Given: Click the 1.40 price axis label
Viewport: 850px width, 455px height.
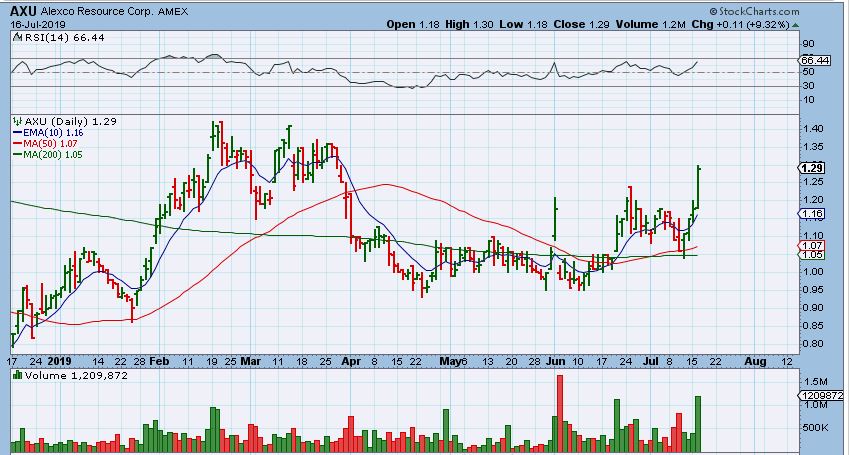Looking at the screenshot, I should click(814, 129).
